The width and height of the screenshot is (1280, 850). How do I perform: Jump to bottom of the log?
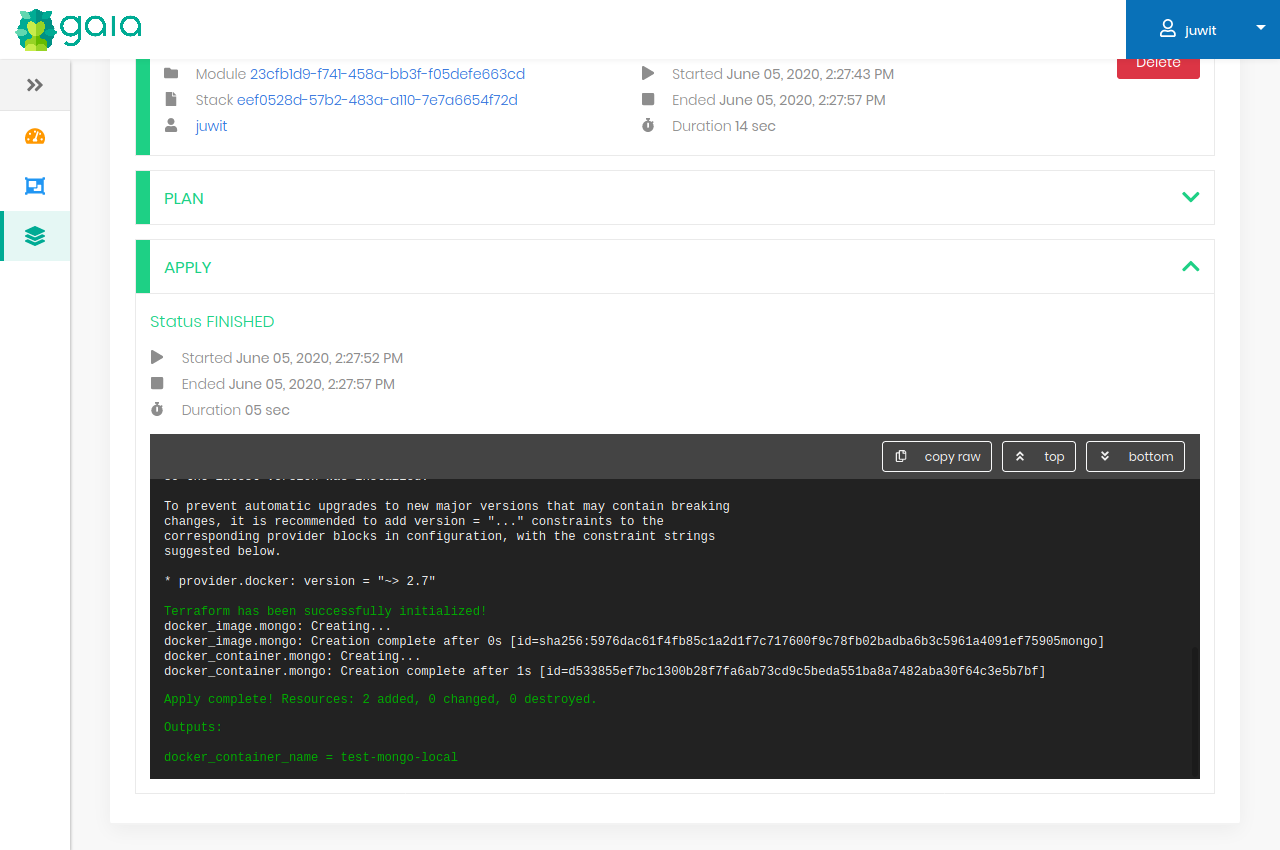pyautogui.click(x=1135, y=457)
